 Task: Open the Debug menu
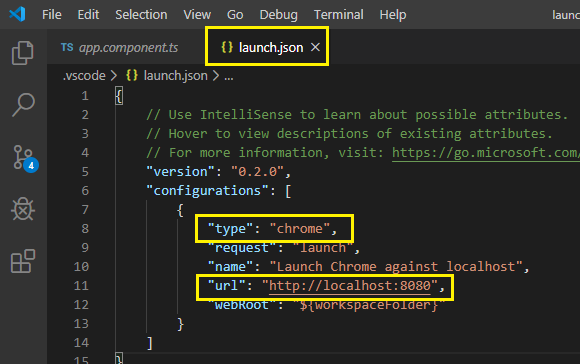[279, 15]
